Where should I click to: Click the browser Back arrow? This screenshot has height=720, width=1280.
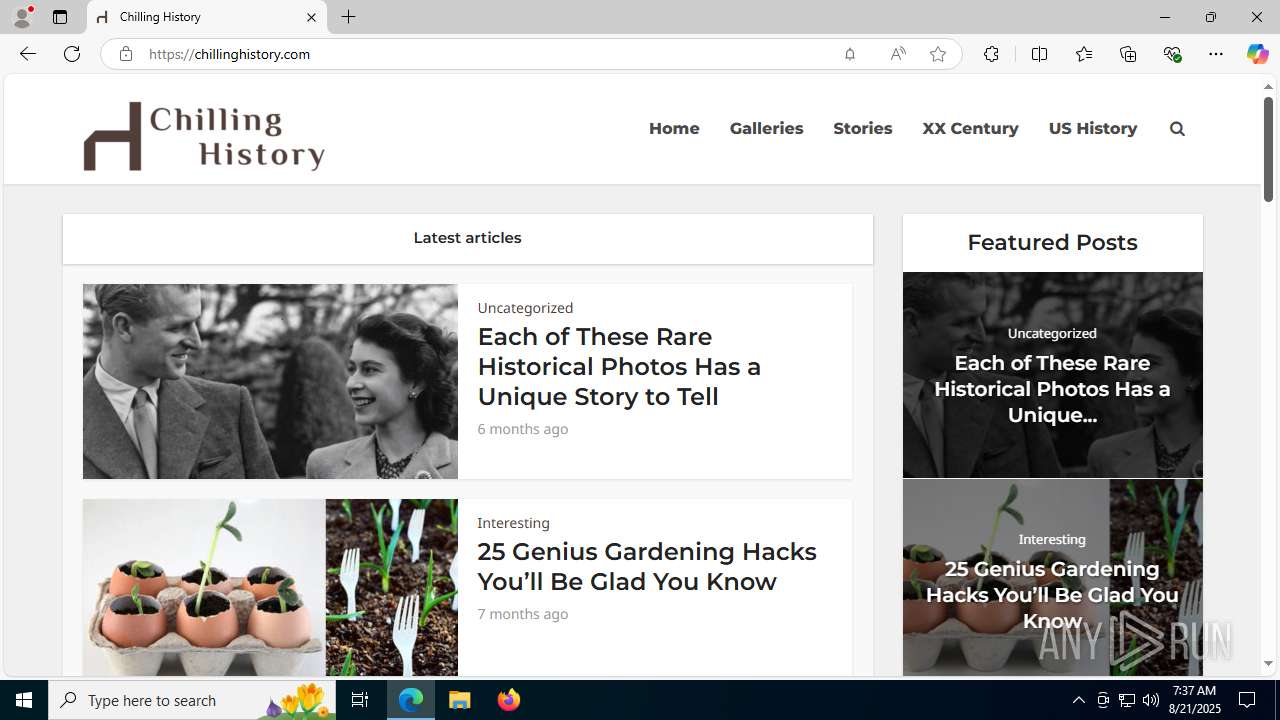[27, 54]
